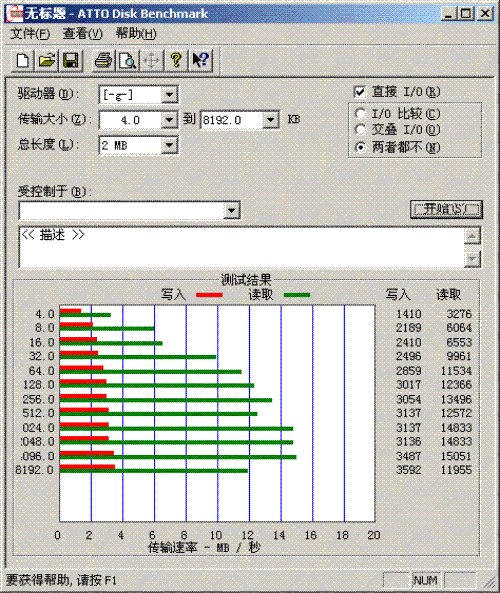This screenshot has width=500, height=593.
Task: Open the 帮助(H) menu
Action: tap(136, 34)
